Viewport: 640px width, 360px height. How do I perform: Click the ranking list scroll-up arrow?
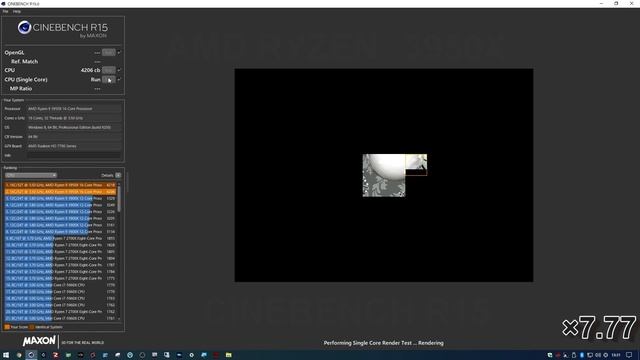tap(119, 184)
